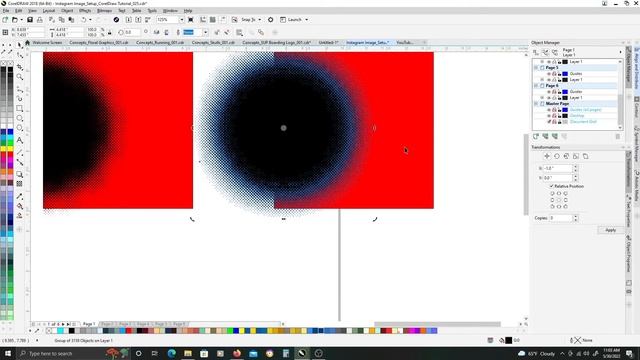Toggle visibility eye of Page 6 Layer 1

[x=549, y=98]
